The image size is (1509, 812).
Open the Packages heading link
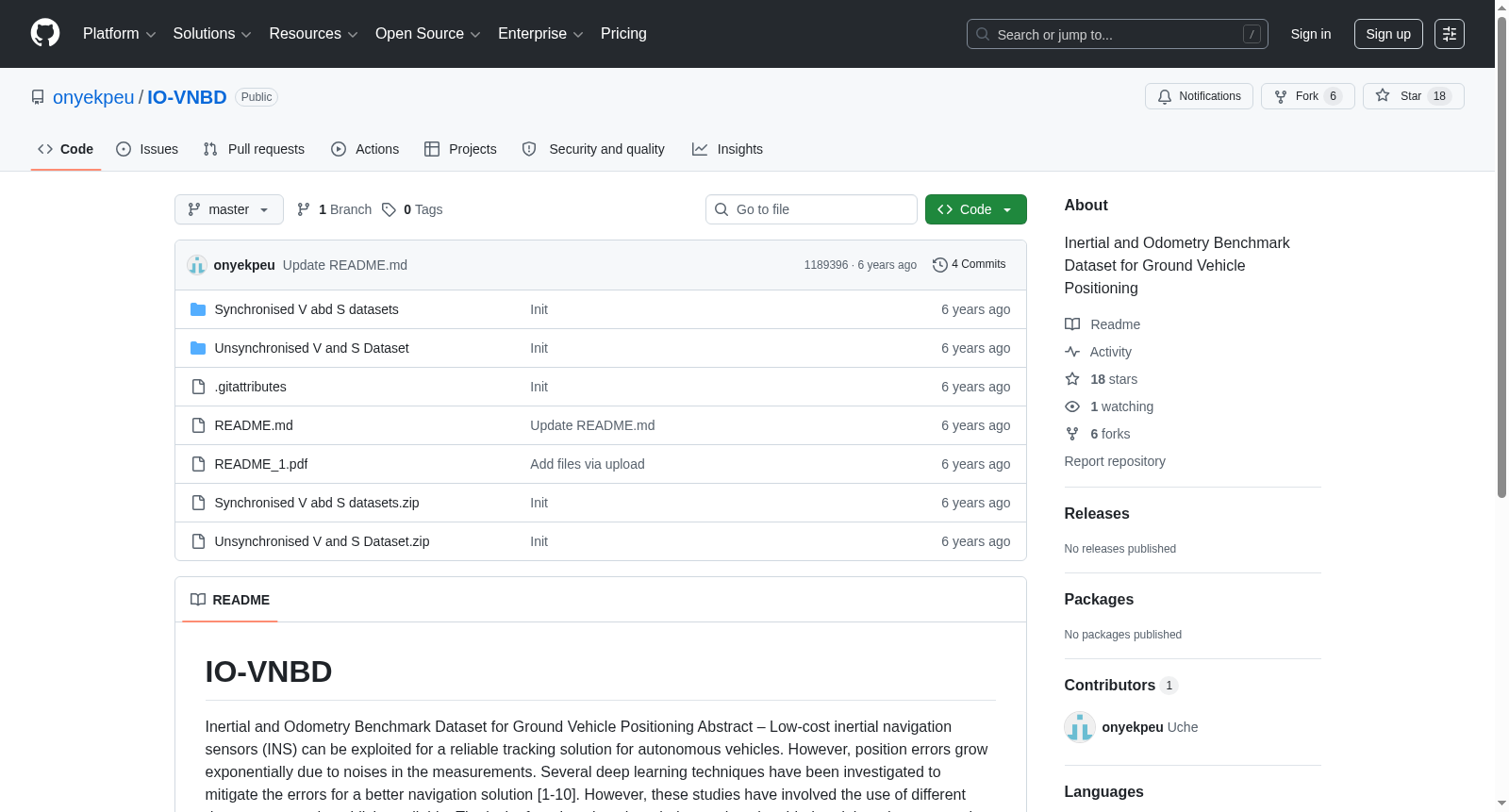point(1099,599)
